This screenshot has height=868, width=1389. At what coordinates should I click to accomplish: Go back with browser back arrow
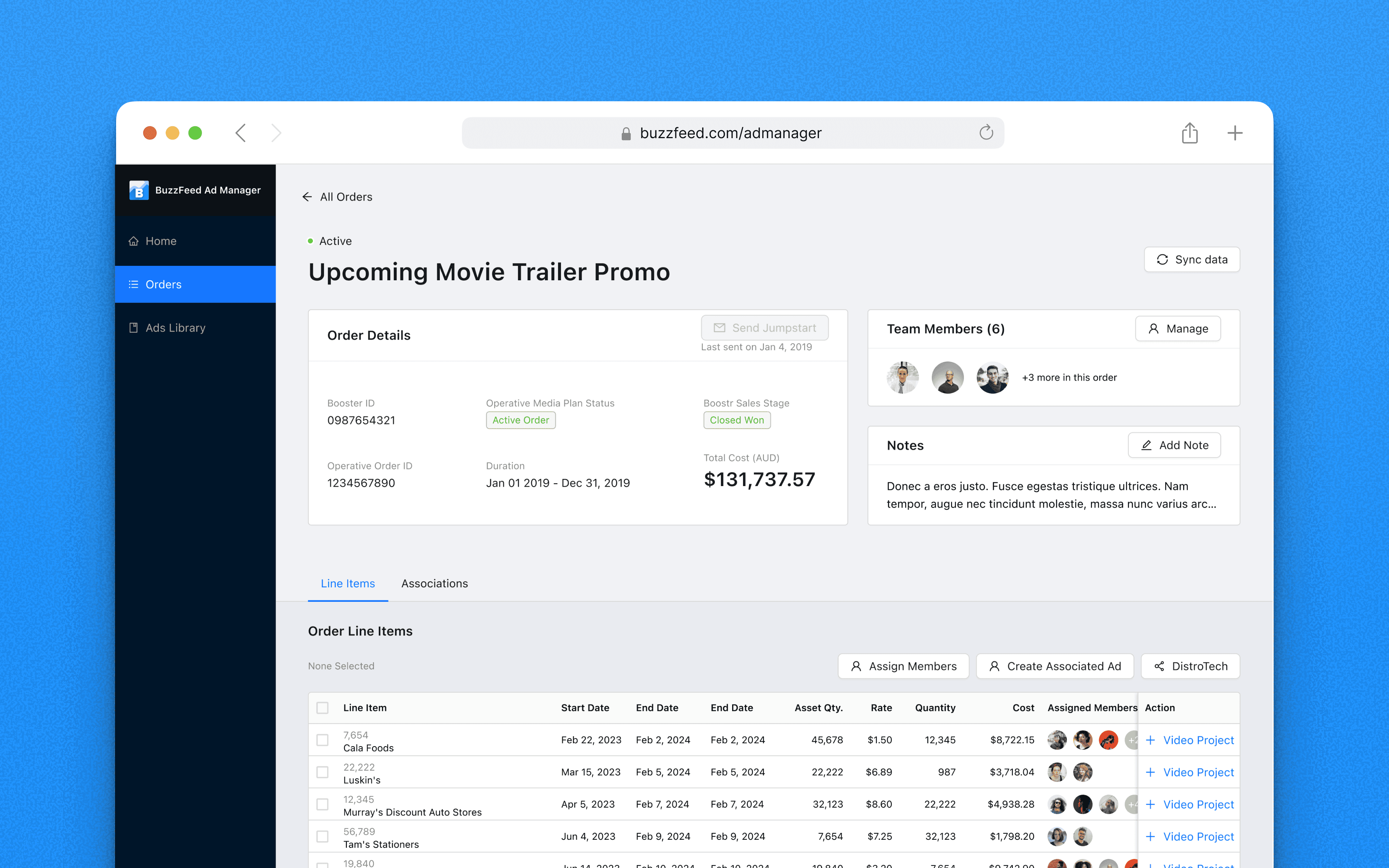(x=241, y=133)
